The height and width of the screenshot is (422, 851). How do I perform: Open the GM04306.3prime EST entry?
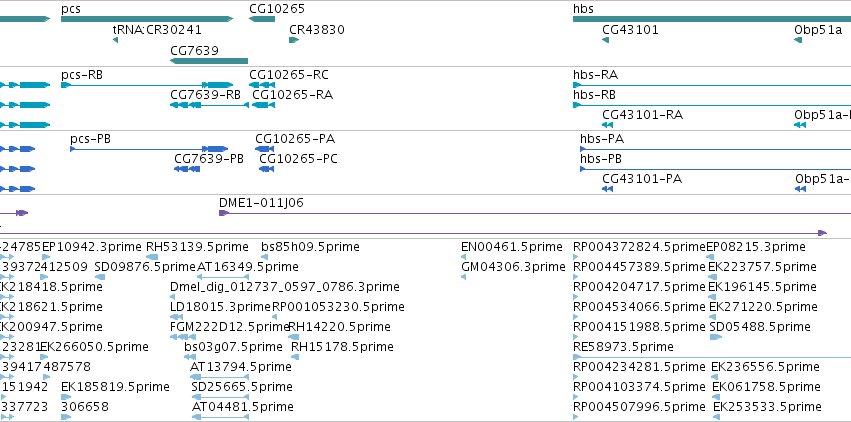click(511, 267)
